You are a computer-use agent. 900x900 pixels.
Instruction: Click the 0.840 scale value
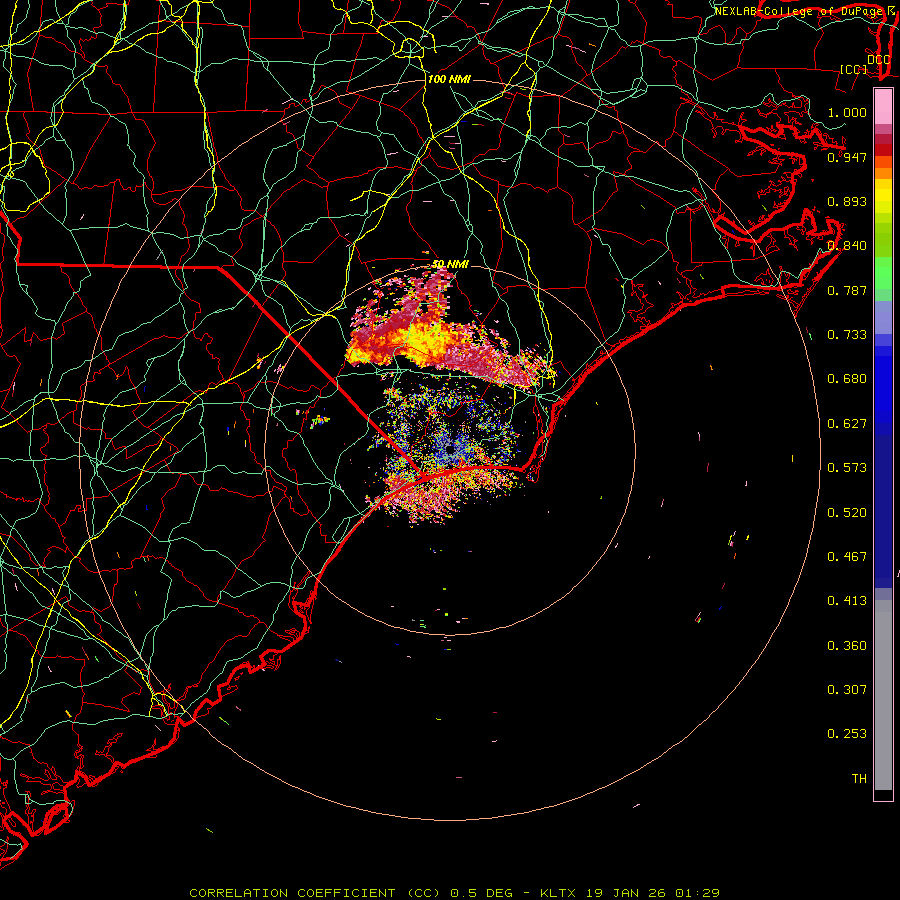pos(847,246)
